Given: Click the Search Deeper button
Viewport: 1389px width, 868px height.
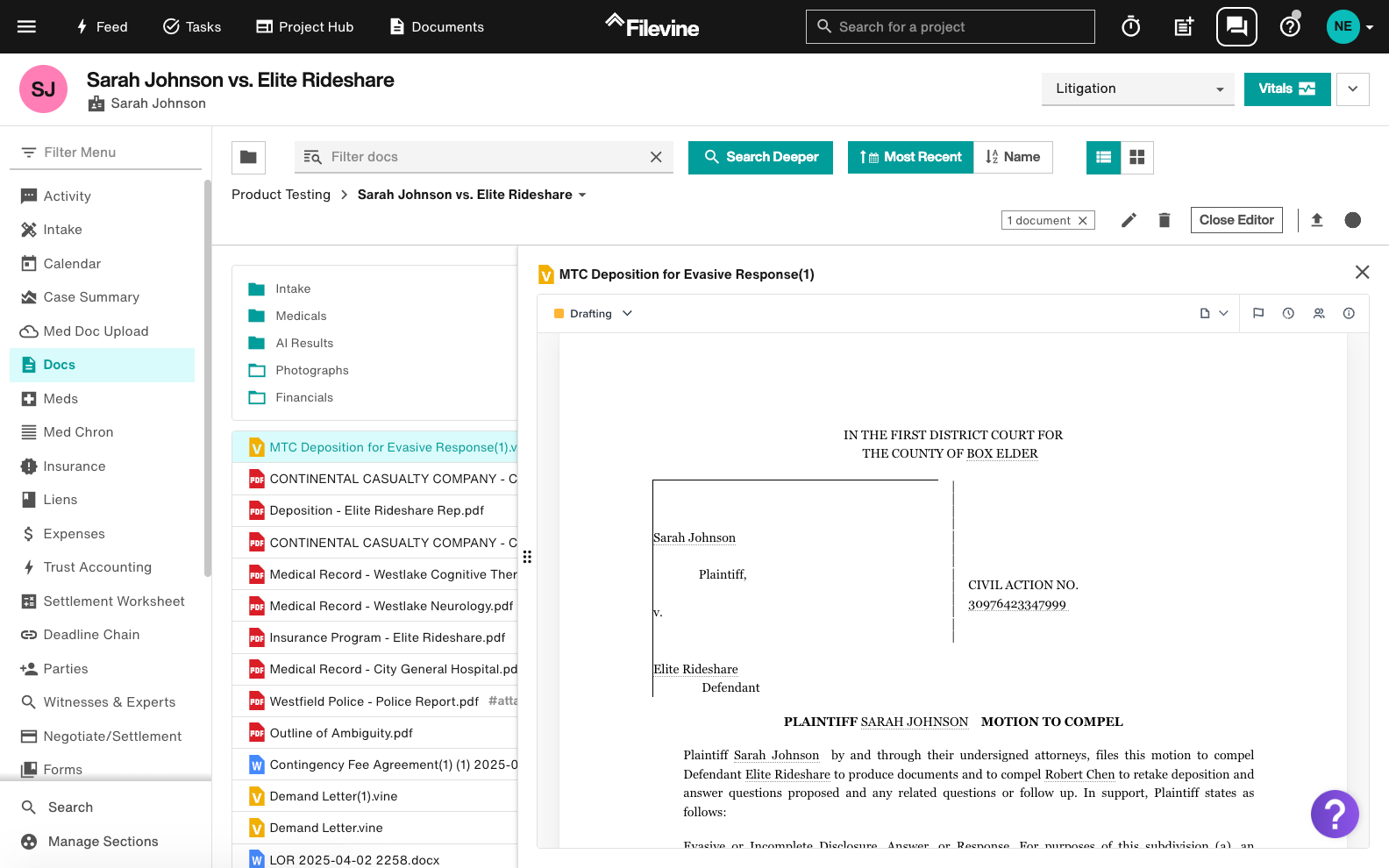Looking at the screenshot, I should pyautogui.click(x=760, y=158).
